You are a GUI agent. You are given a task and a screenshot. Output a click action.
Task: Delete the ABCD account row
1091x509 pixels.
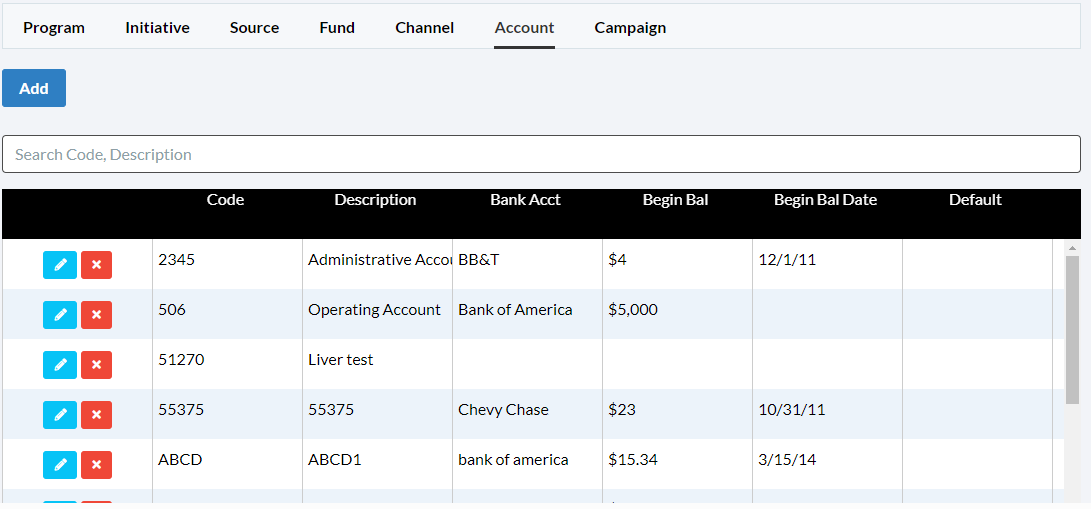click(96, 465)
